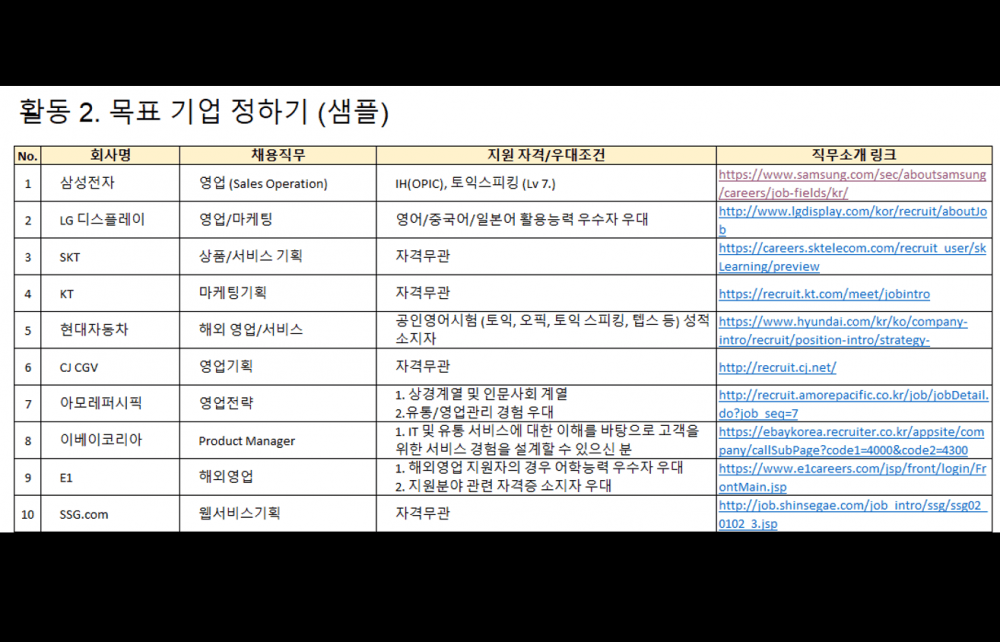Select the 'KT' company cell
Screen dimensions: 1000x642
tap(110, 293)
